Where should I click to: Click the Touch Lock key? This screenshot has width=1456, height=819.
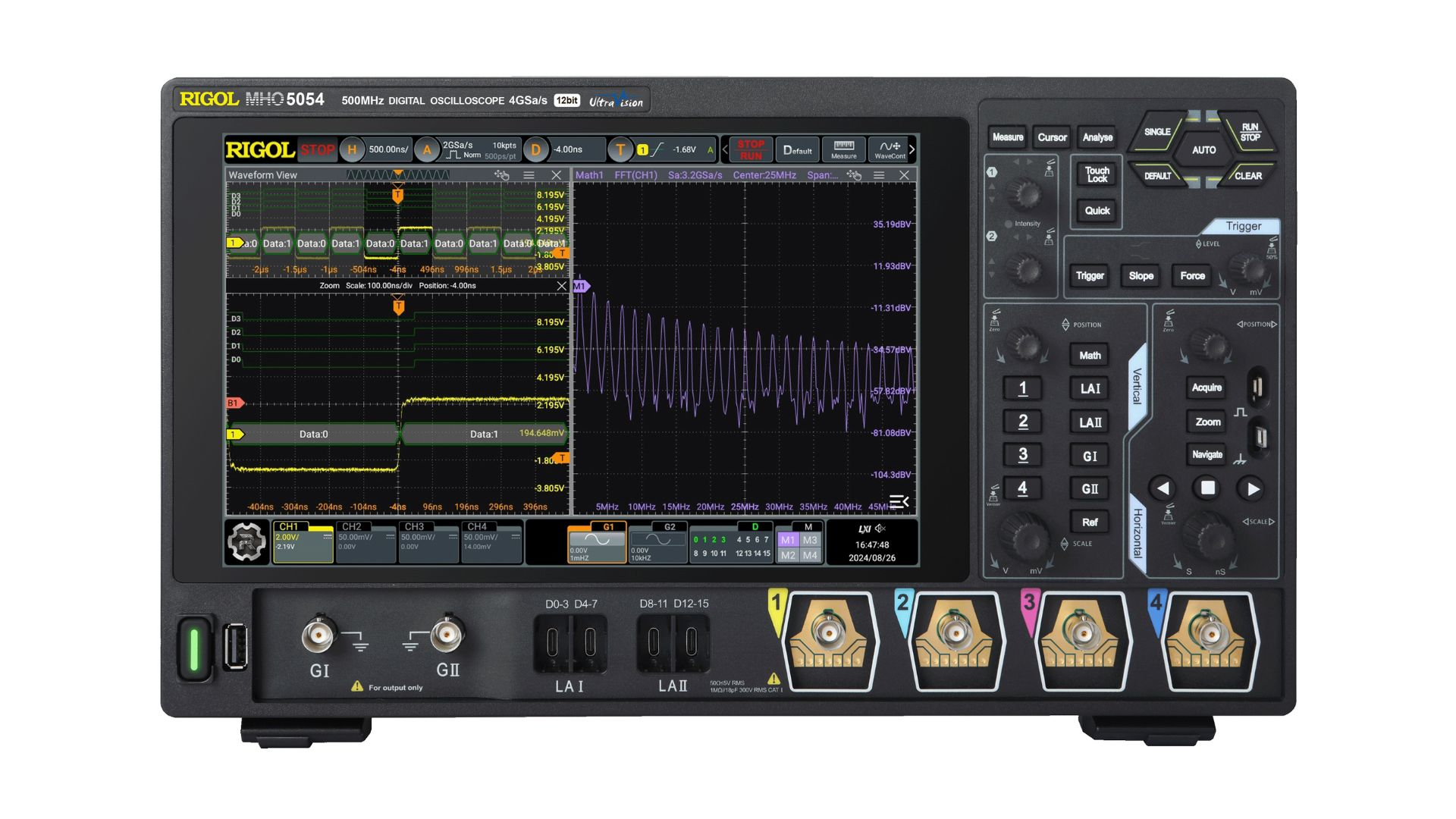point(1097,174)
